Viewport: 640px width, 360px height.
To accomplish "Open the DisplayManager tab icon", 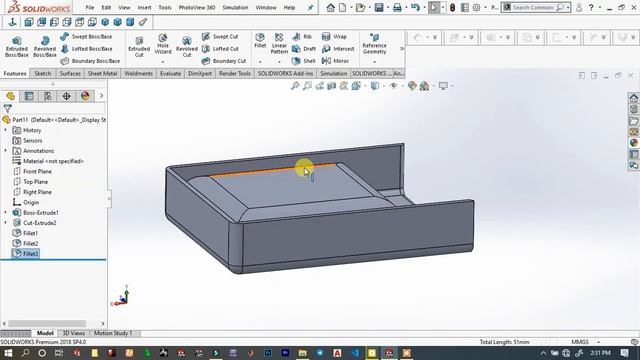I will pos(85,96).
